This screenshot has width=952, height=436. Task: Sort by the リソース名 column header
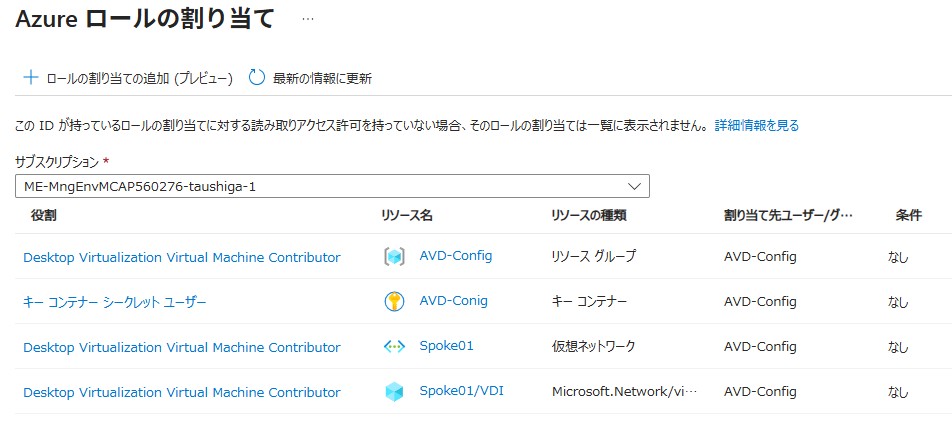coord(407,216)
